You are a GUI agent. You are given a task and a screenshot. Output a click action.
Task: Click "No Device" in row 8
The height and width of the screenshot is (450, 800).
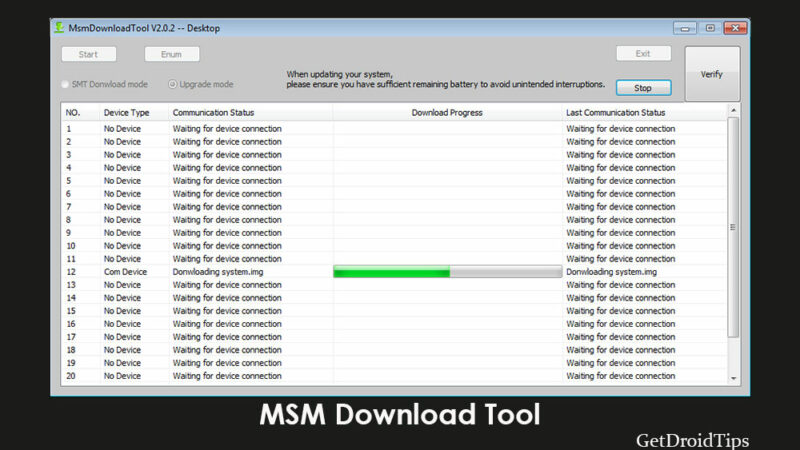tap(122, 220)
